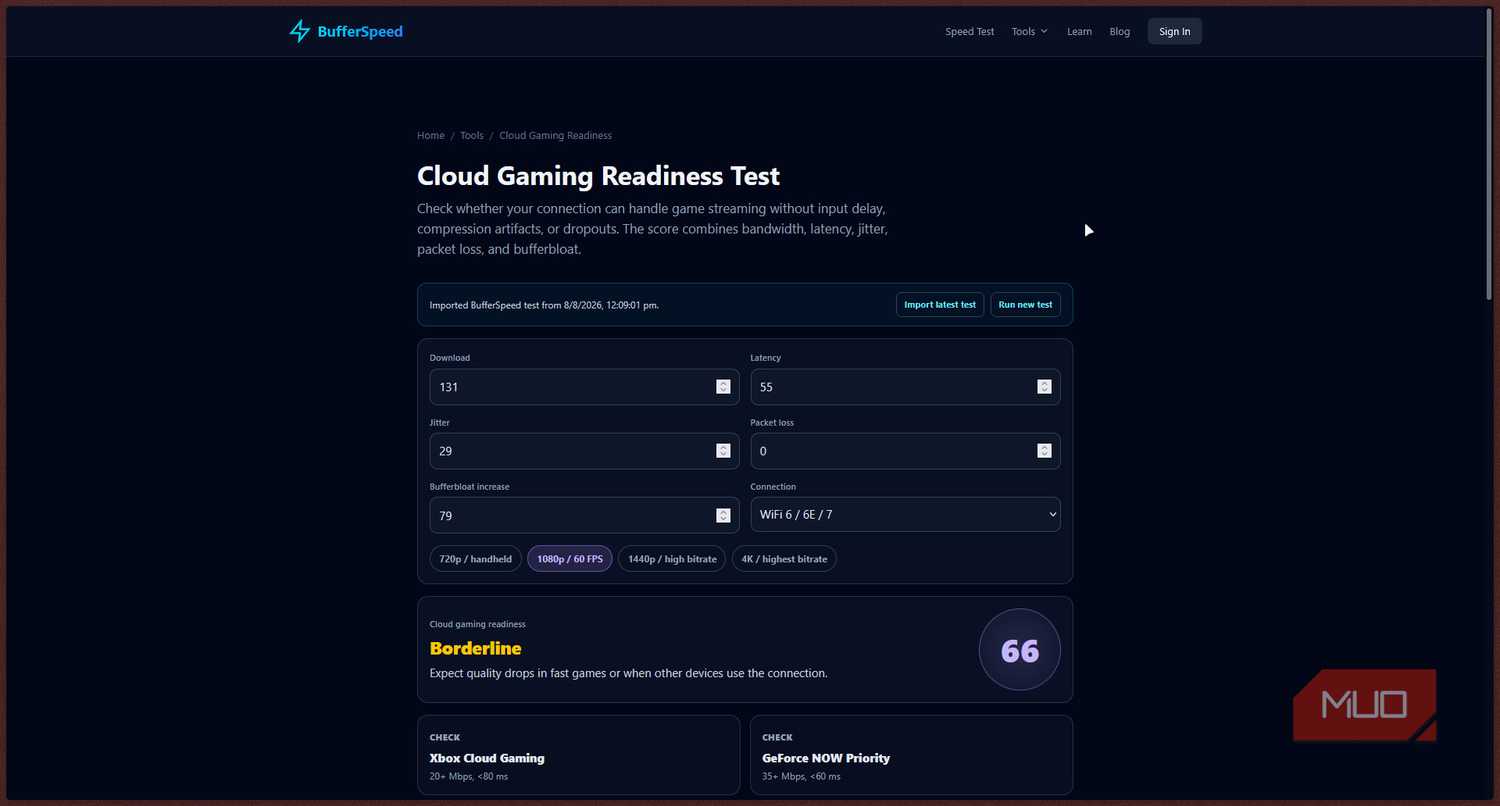Open the Learn nav link
The width and height of the screenshot is (1500, 806).
pos(1079,32)
